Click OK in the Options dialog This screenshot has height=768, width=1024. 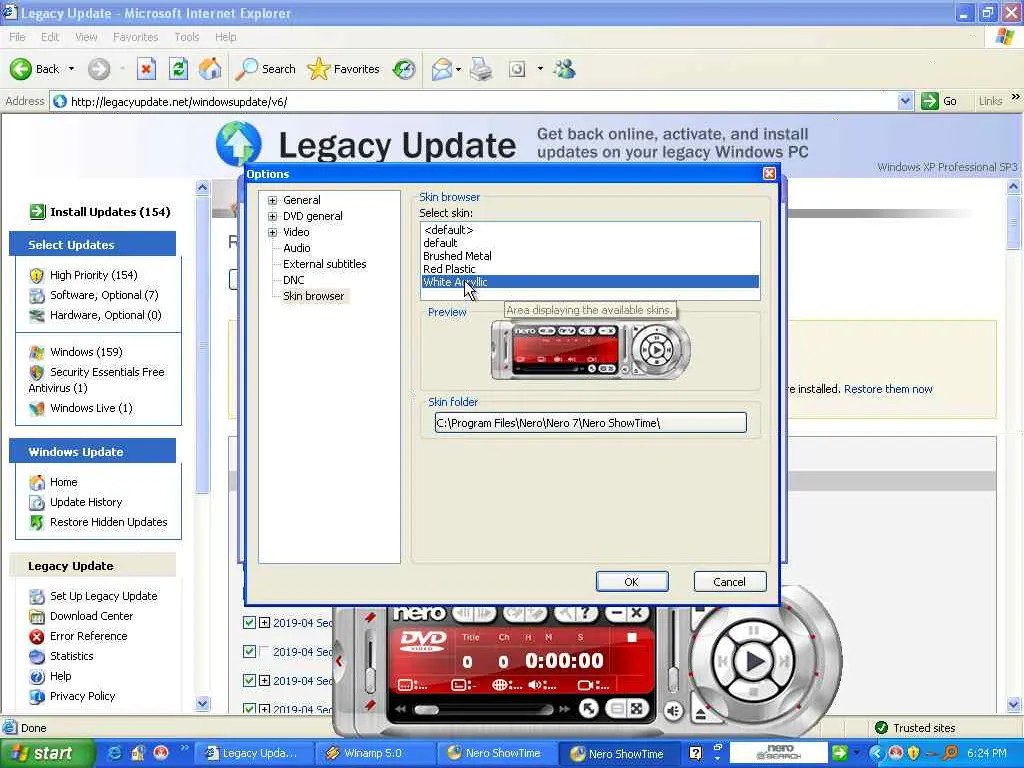click(x=632, y=582)
